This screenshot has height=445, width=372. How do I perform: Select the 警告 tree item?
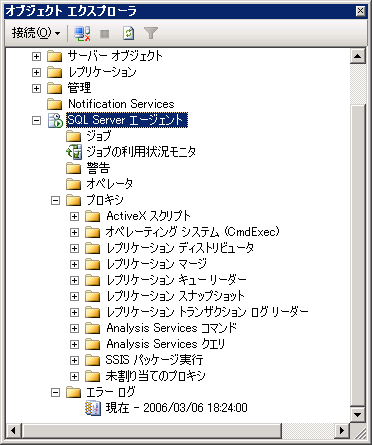click(x=98, y=168)
